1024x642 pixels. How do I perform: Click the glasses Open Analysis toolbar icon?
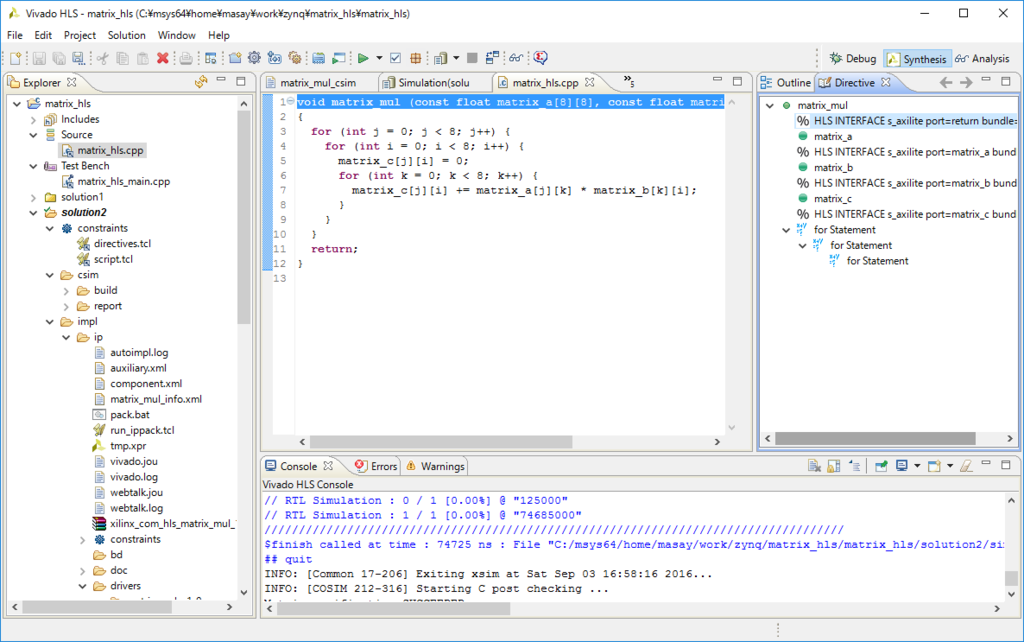click(x=516, y=58)
